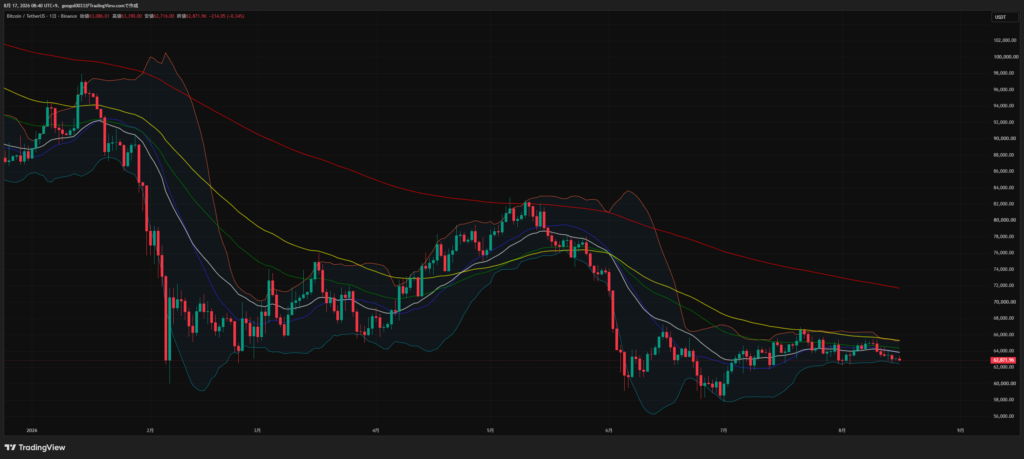The width and height of the screenshot is (1024, 459).
Task: Click the 56,000.00 price axis label
Action: [1003, 416]
